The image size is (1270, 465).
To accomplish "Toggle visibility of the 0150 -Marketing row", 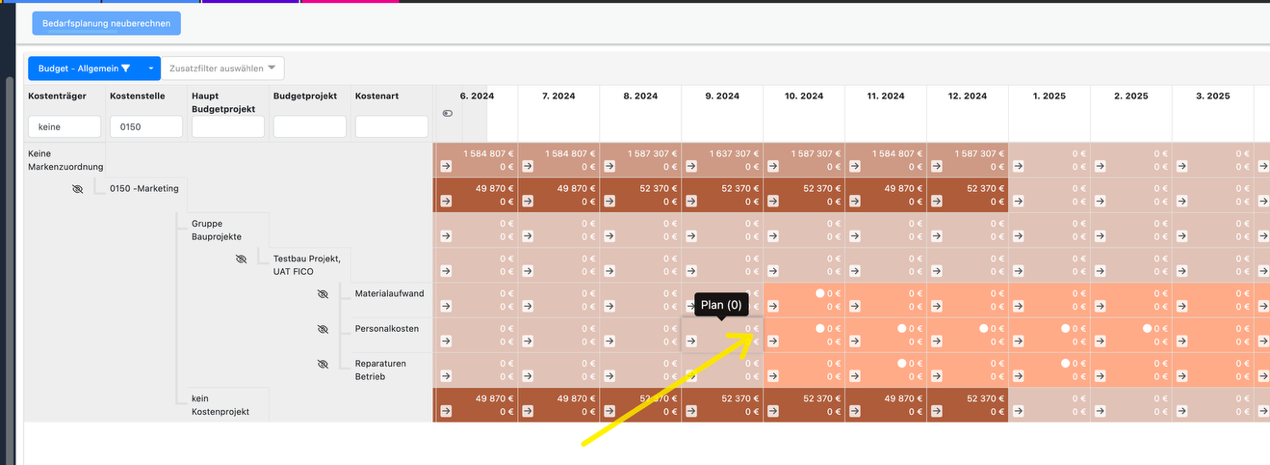I will 78,188.
